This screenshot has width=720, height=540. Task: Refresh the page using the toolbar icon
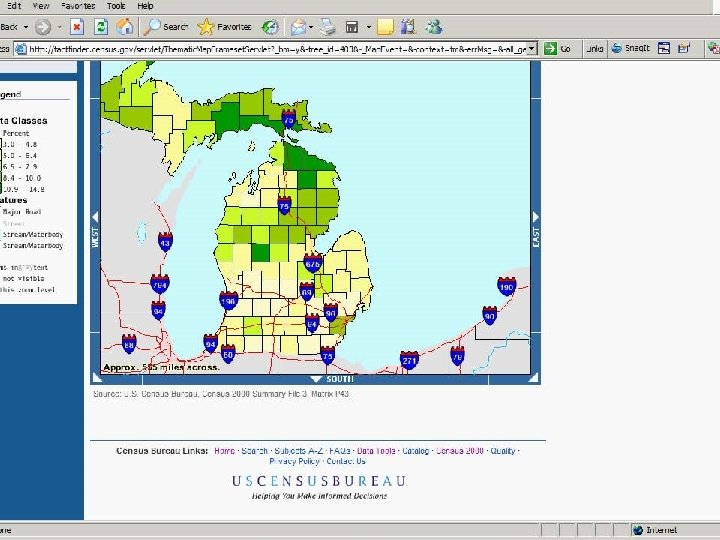100,27
